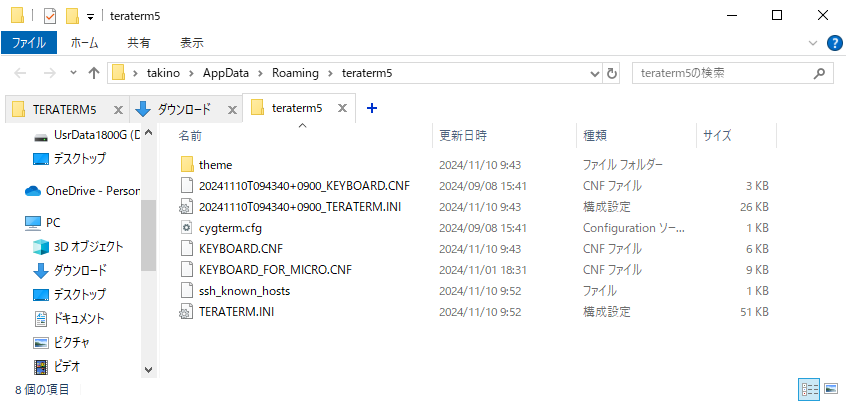Viewport: 847px width, 402px height.
Task: Open the 共有 ribbon tab
Action: click(x=139, y=43)
